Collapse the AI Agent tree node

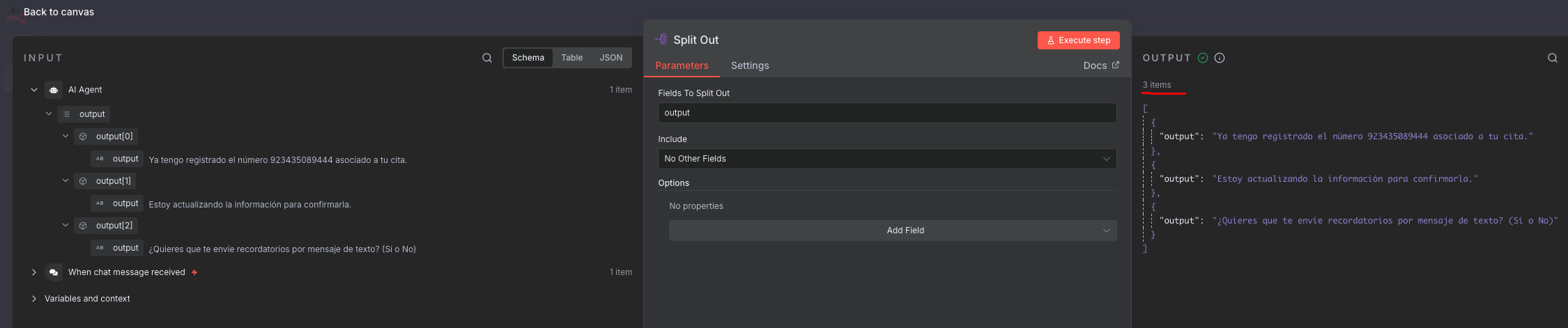(33, 90)
